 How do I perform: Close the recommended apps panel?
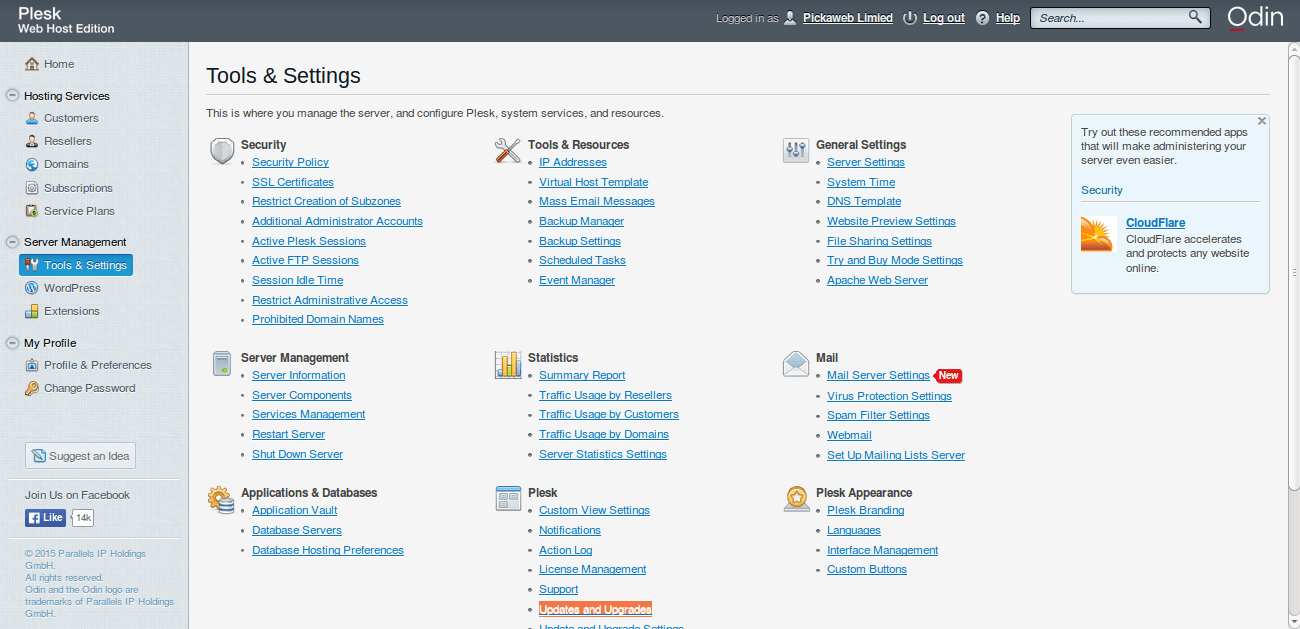point(1262,121)
